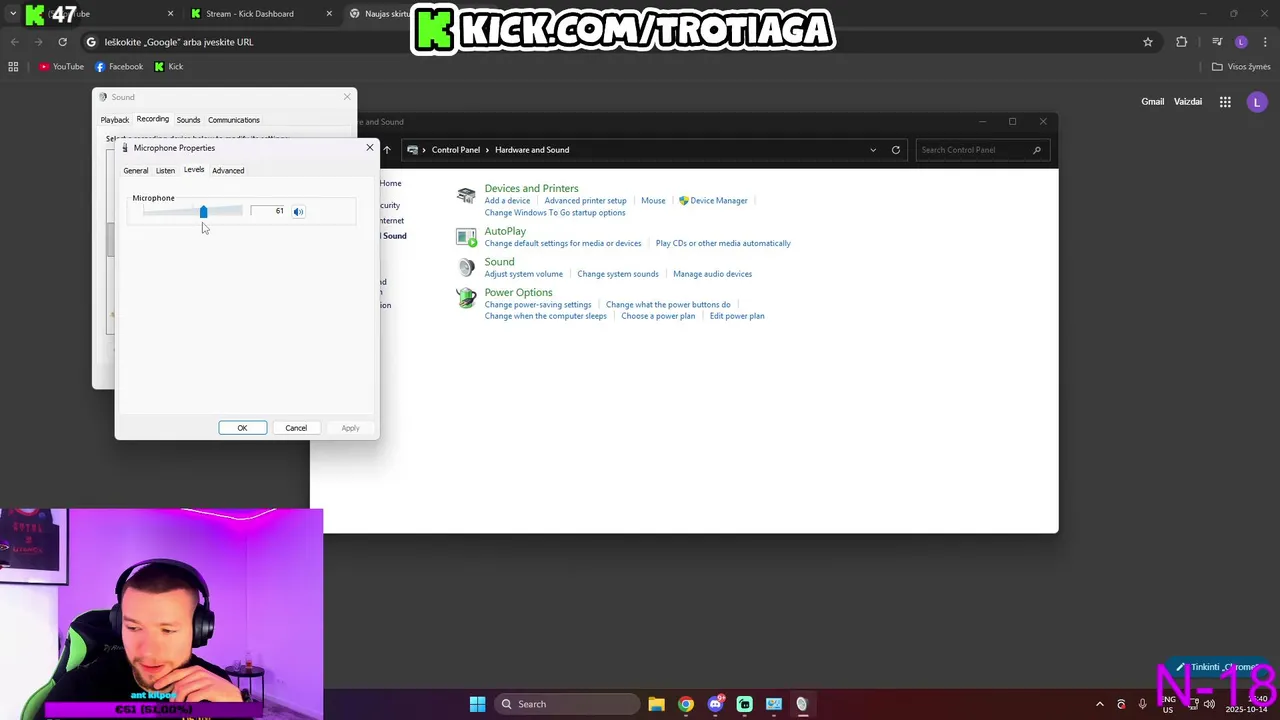1280x720 pixels.
Task: Open Devices and Printers in Control Panel
Action: [531, 188]
